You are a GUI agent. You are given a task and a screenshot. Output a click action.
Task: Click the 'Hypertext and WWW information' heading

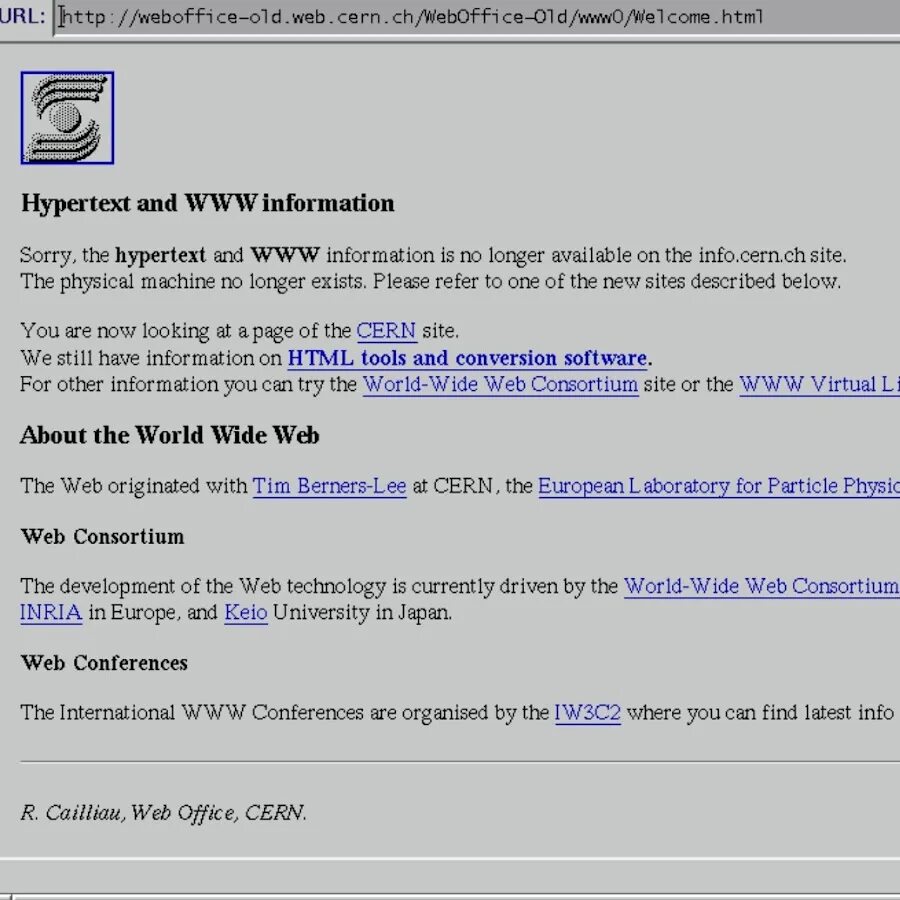208,203
